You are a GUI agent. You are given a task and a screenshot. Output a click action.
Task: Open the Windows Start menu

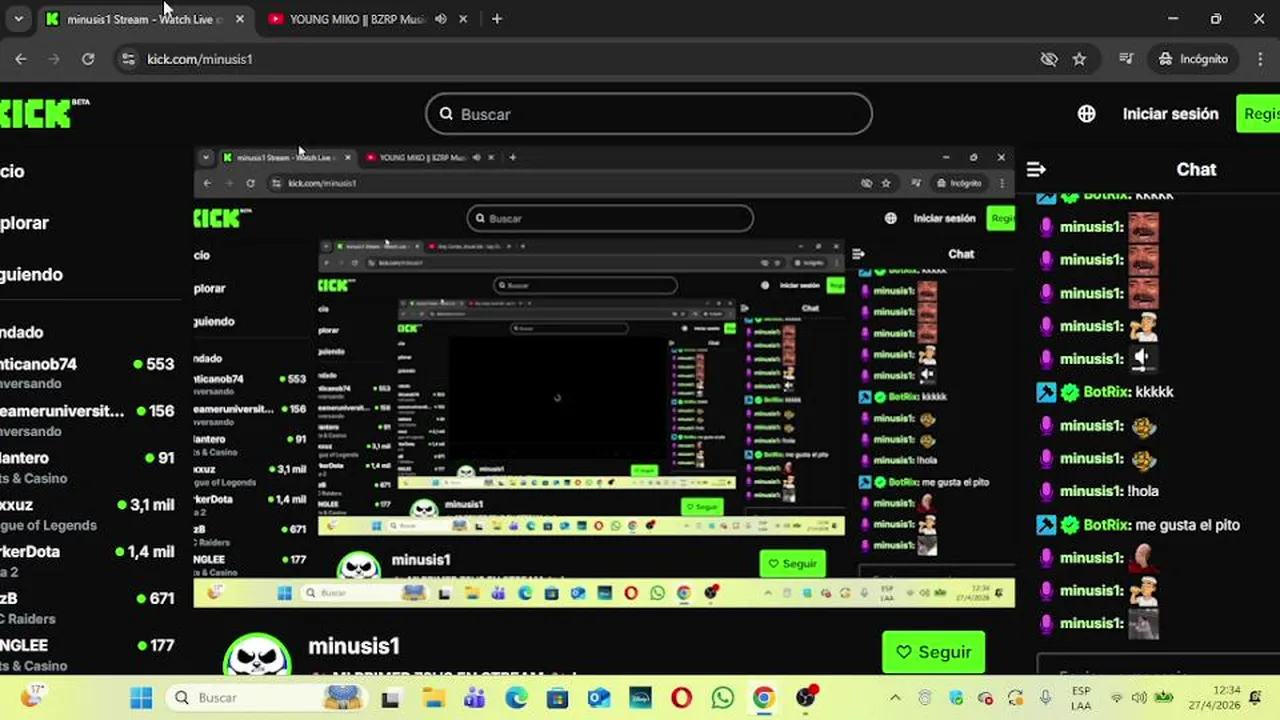point(141,698)
